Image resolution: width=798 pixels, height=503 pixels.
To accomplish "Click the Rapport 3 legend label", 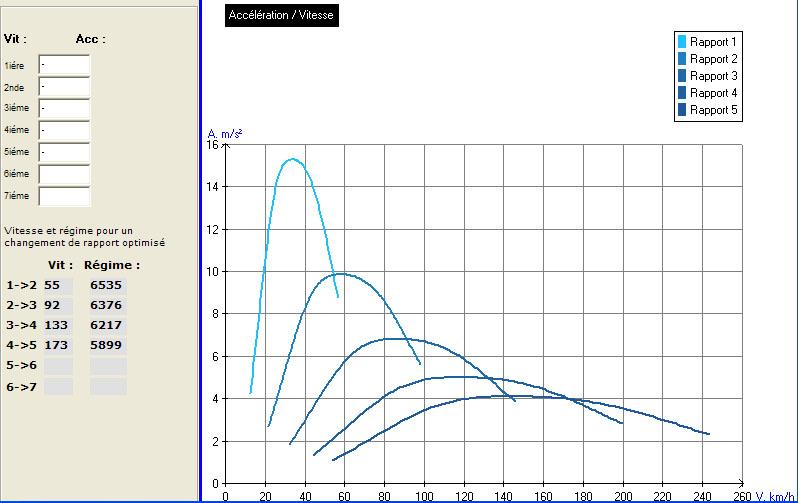I will 713,76.
